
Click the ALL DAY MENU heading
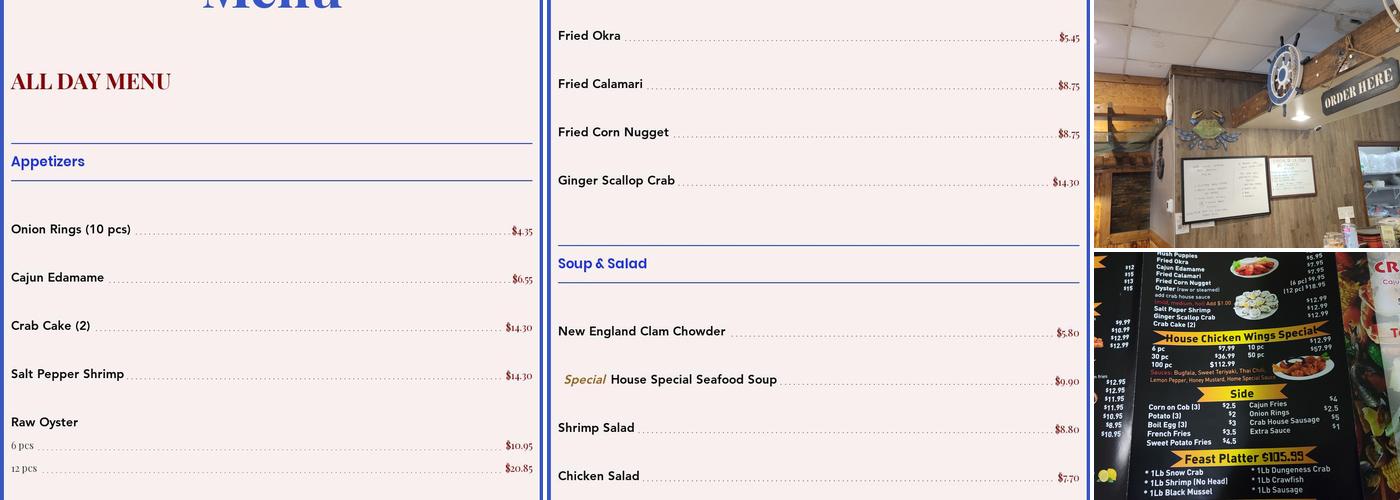(91, 82)
